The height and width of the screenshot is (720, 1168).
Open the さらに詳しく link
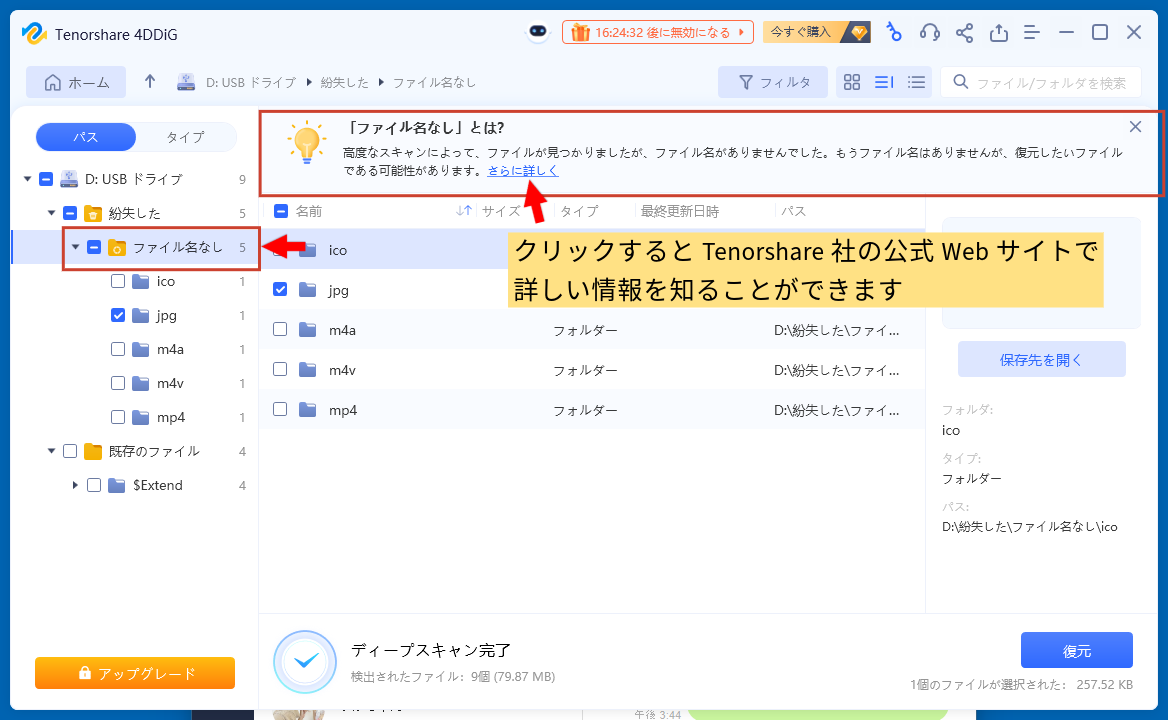tap(523, 171)
